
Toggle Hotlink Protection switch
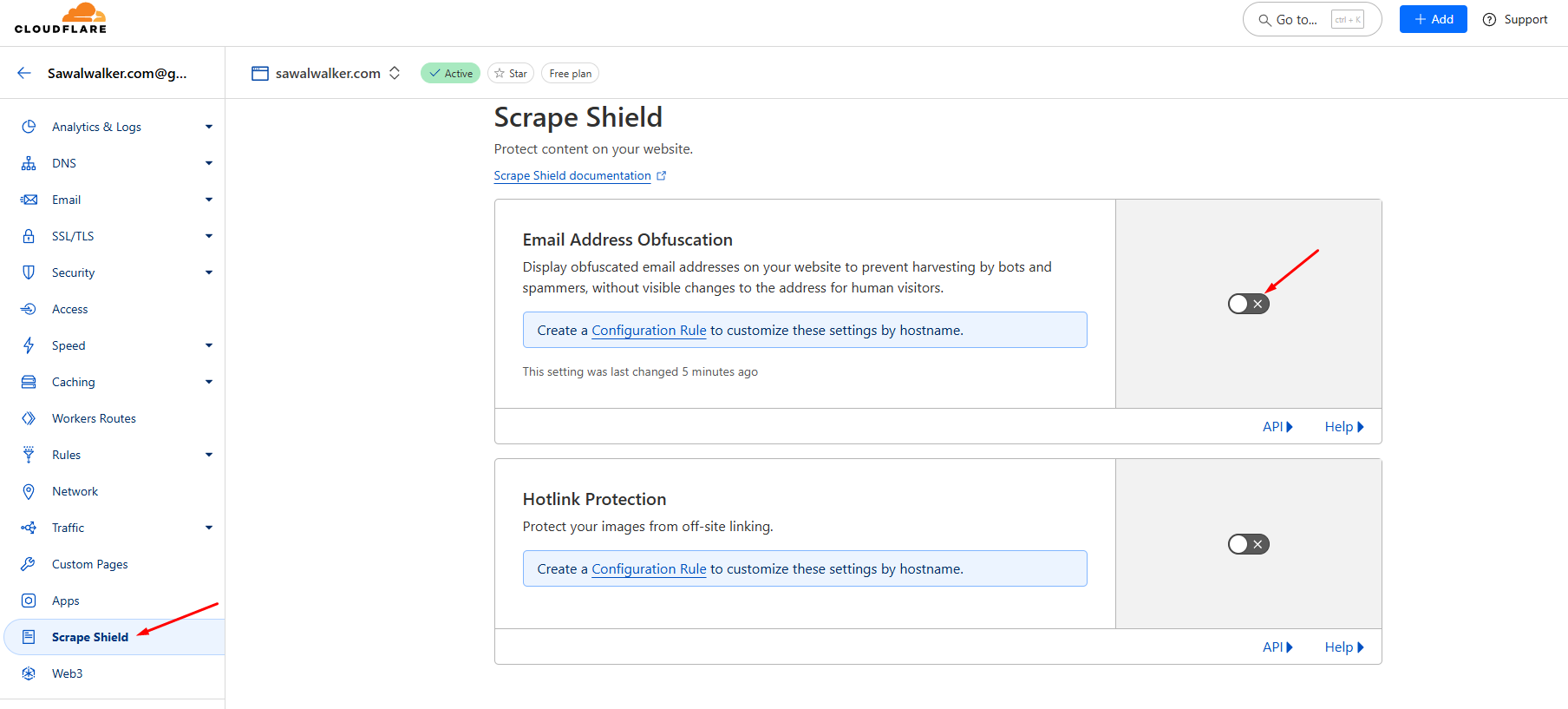1249,544
